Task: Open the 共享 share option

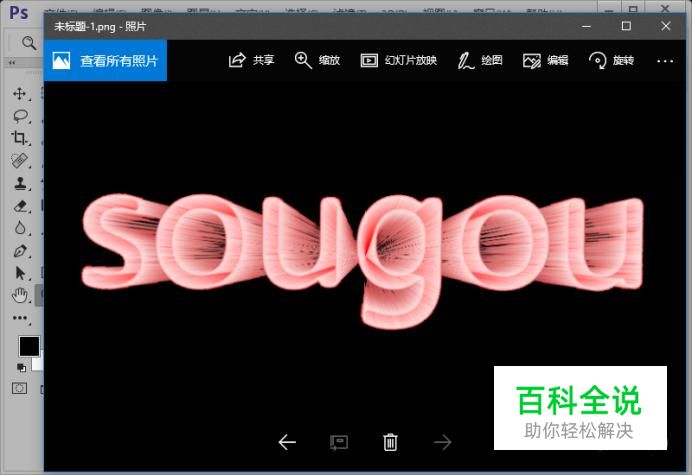Action: point(252,60)
